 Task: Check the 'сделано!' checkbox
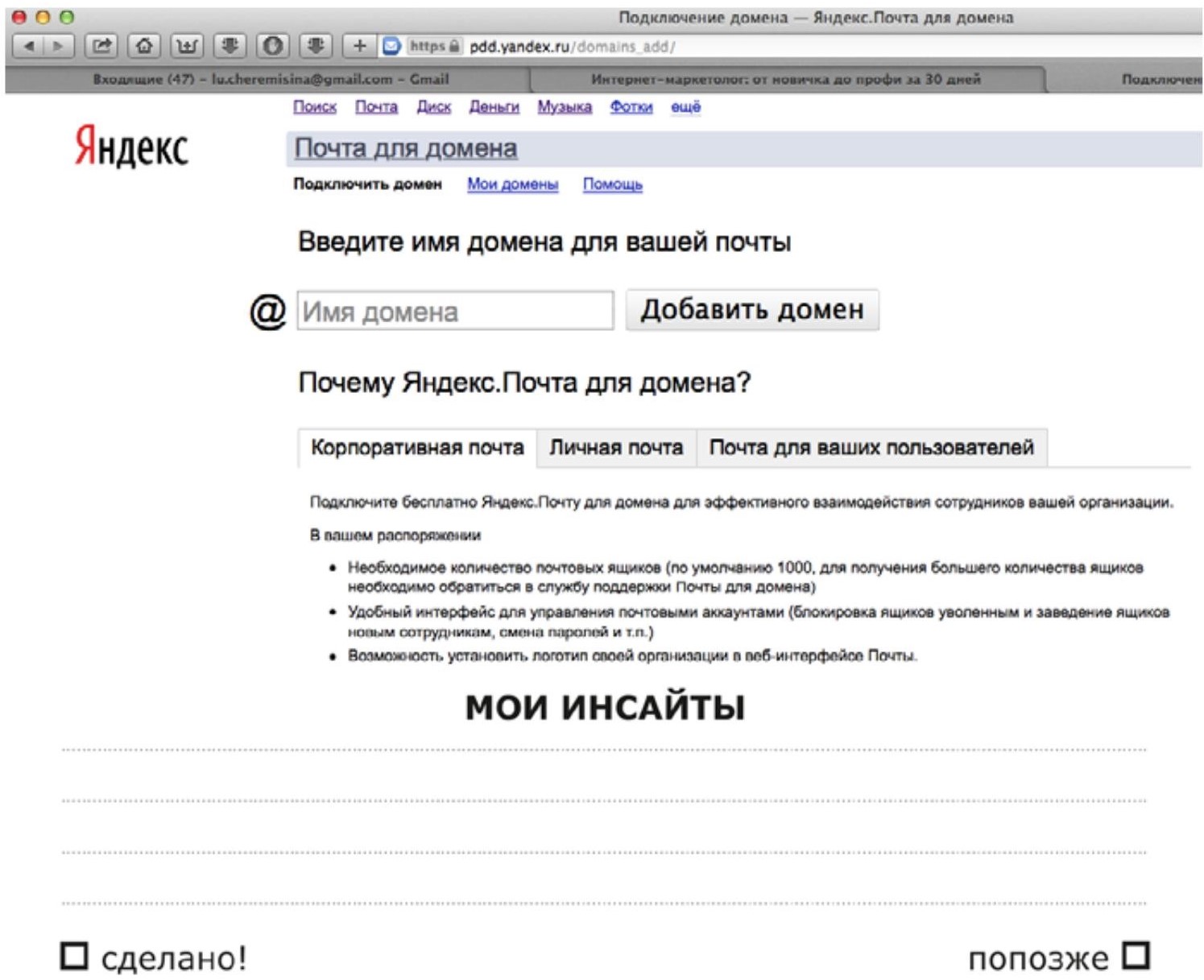click(74, 956)
